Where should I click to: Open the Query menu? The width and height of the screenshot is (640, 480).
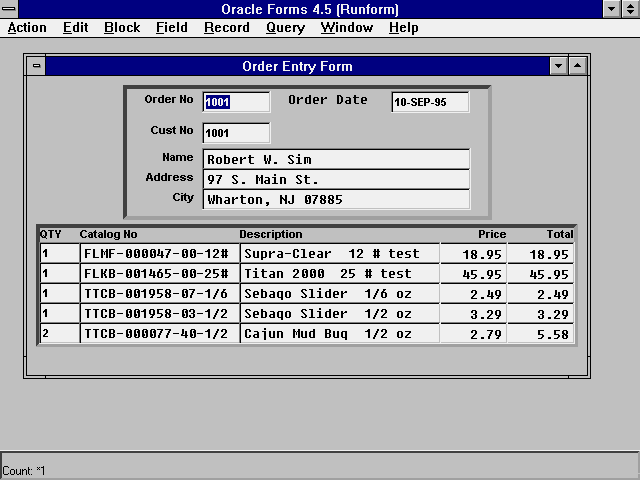coord(285,28)
